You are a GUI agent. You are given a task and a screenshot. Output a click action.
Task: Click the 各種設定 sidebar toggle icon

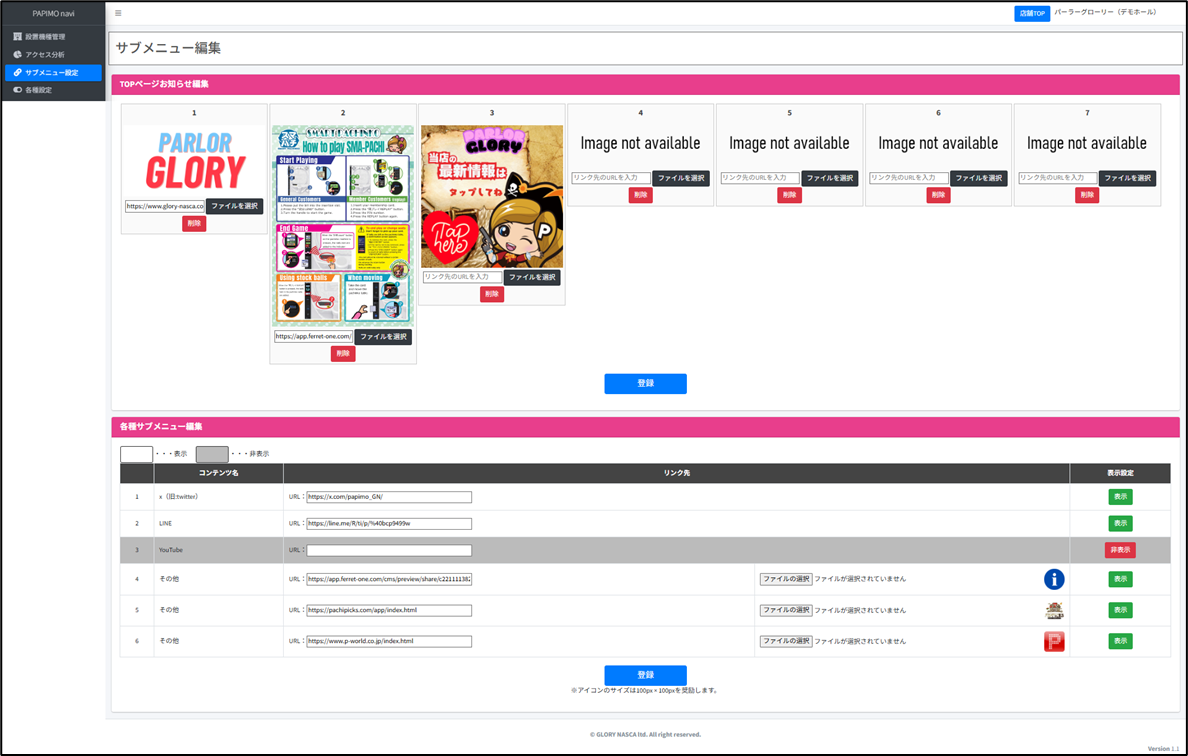pos(17,90)
